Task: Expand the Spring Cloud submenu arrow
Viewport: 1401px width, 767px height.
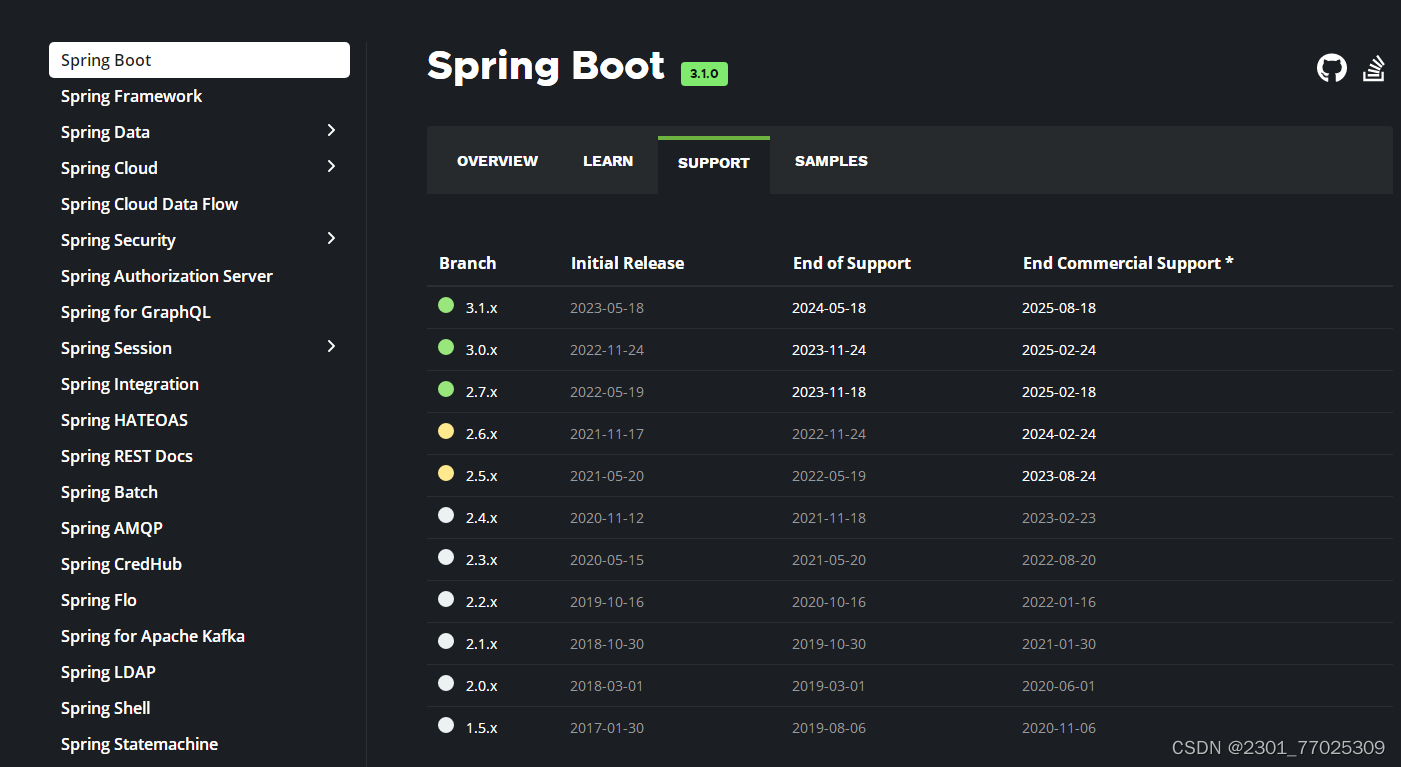Action: [x=331, y=166]
